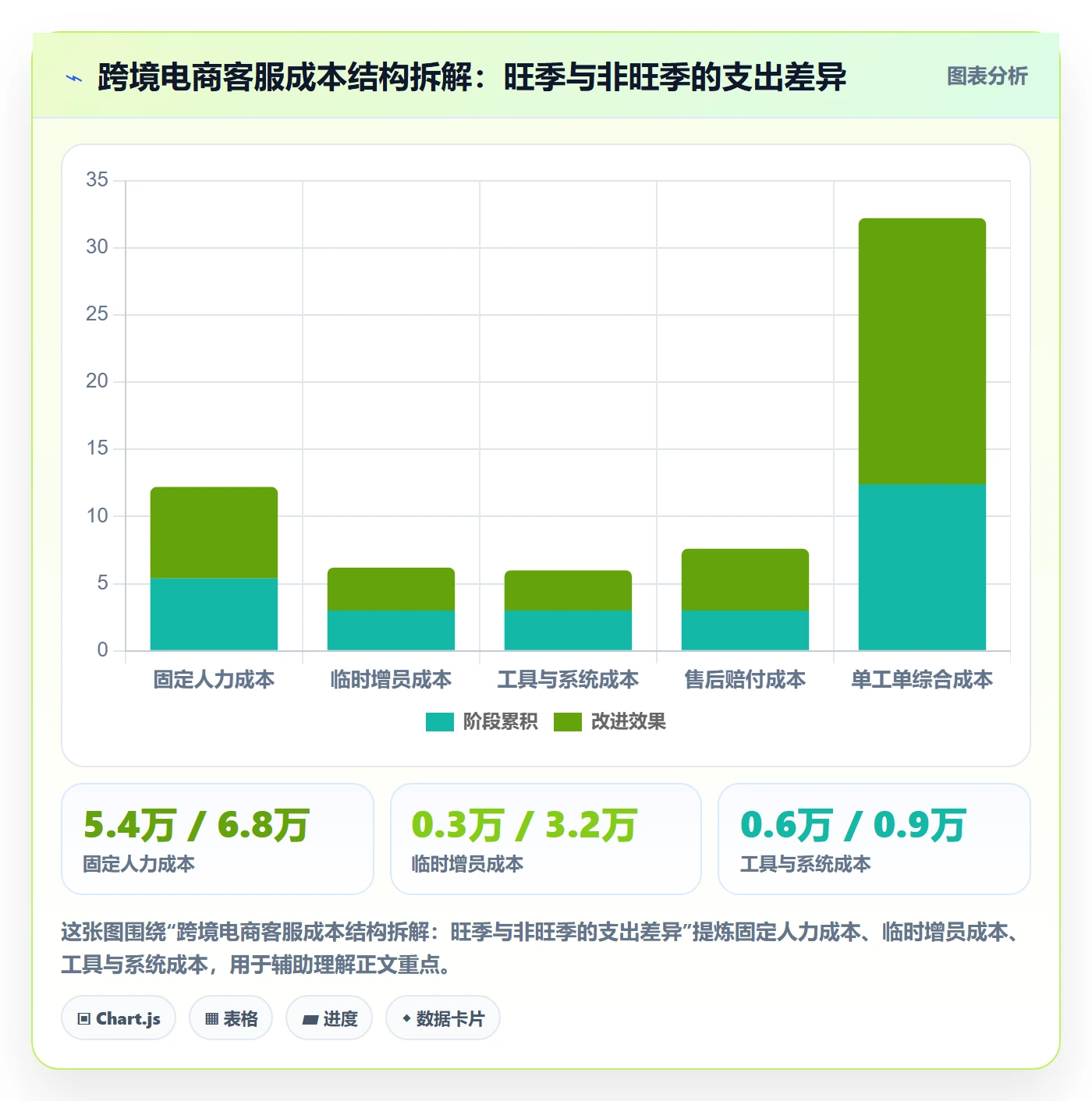Toggle the 改进效果 legend green swatch
This screenshot has height=1101, width=1092.
click(567, 722)
